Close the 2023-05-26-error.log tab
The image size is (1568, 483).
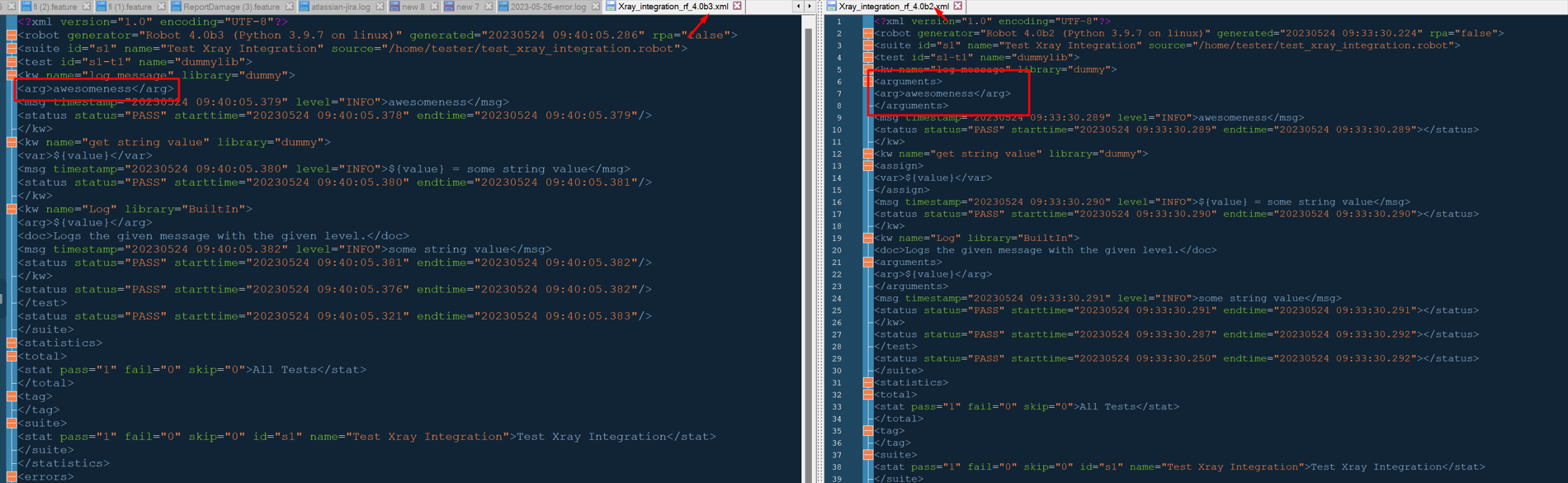point(596,7)
